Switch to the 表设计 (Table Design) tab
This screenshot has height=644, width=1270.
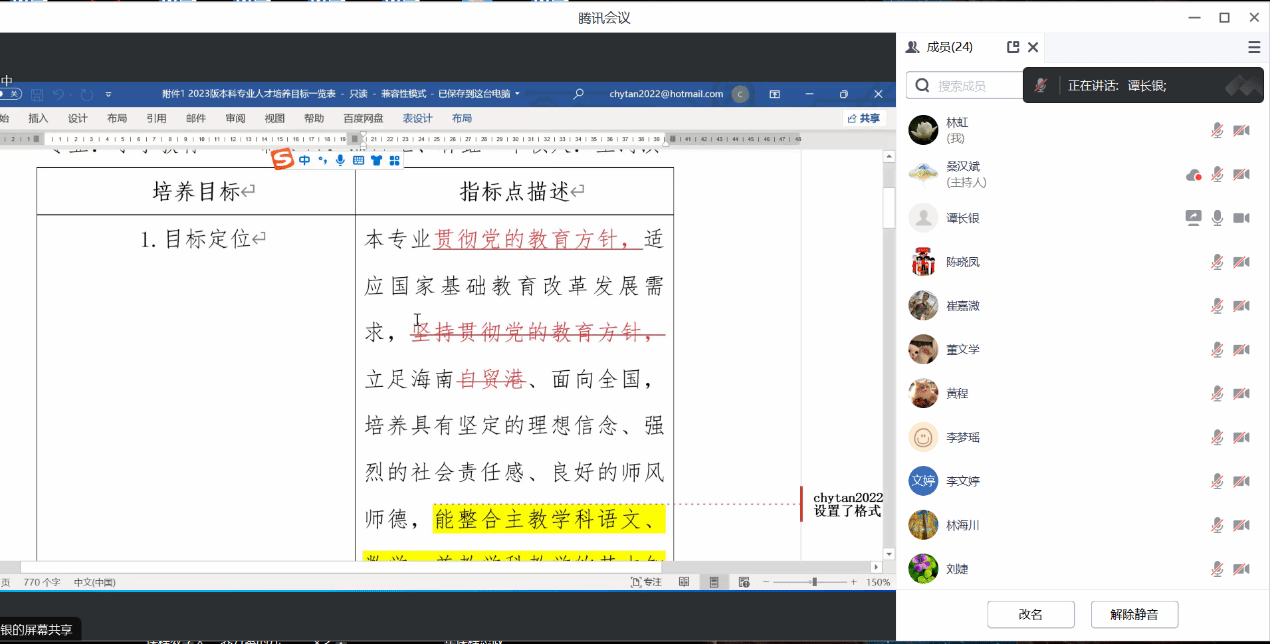coord(417,118)
